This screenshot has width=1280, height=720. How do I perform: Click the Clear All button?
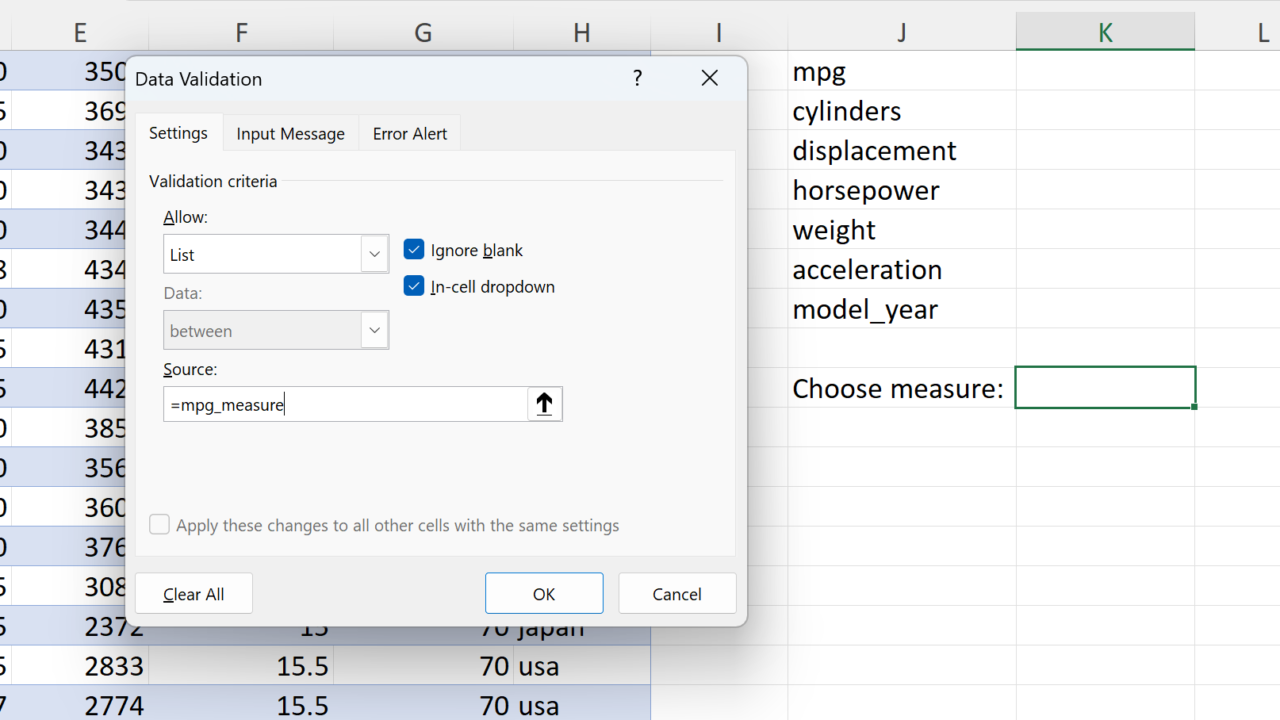coord(194,594)
